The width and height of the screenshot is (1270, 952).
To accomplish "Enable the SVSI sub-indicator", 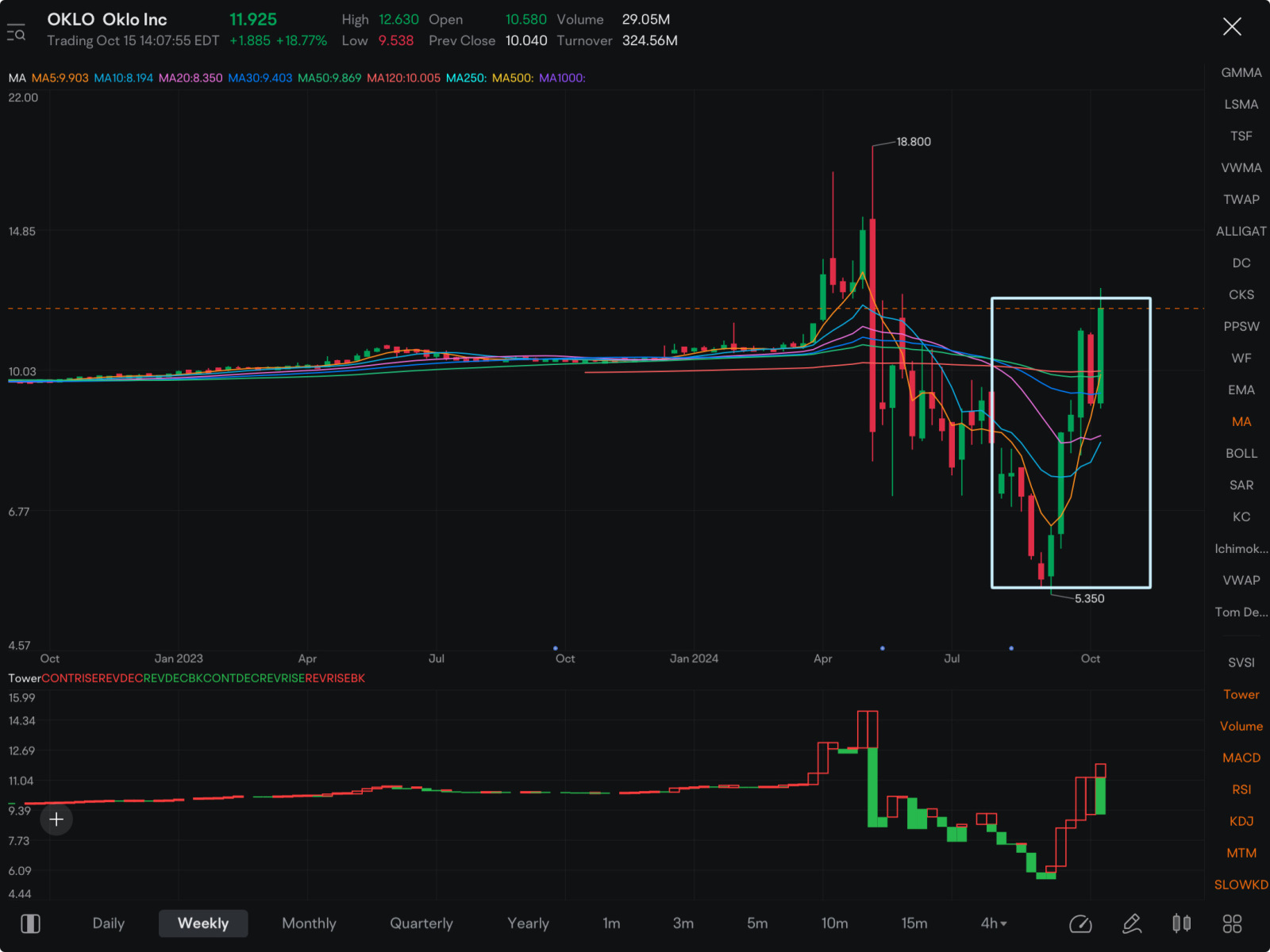I will (x=1241, y=662).
